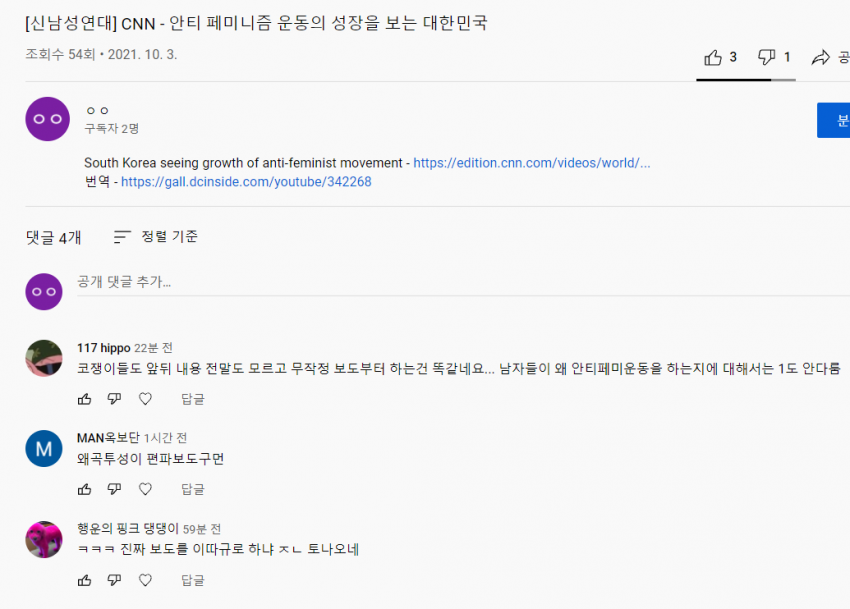Dislike the video with thumbs down icon
Viewport: 850px width, 609px height.
click(x=766, y=57)
